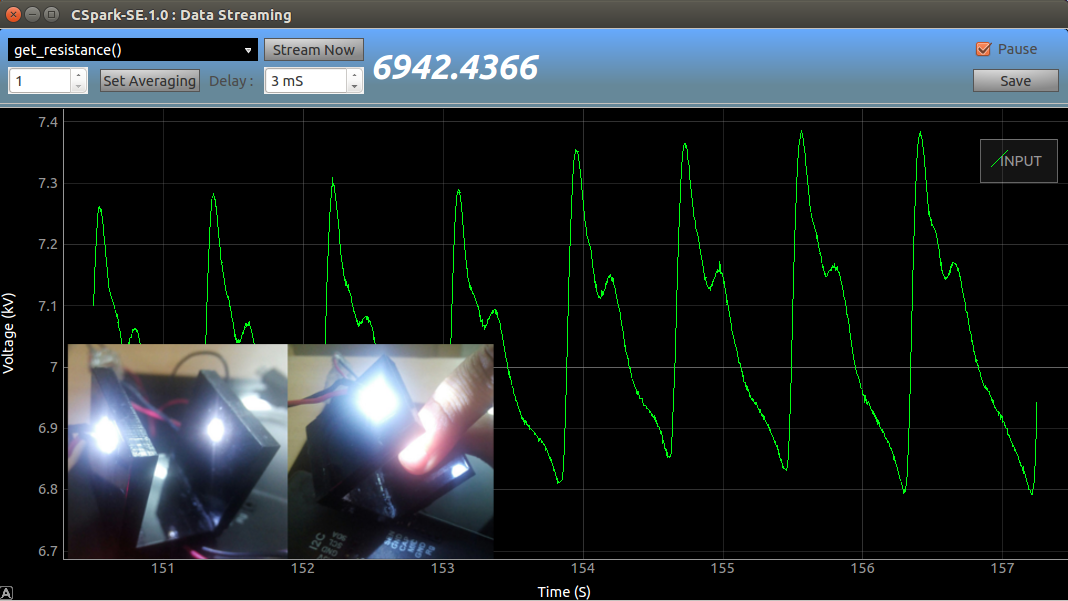Toggle the Pause checkbox

click(x=983, y=49)
